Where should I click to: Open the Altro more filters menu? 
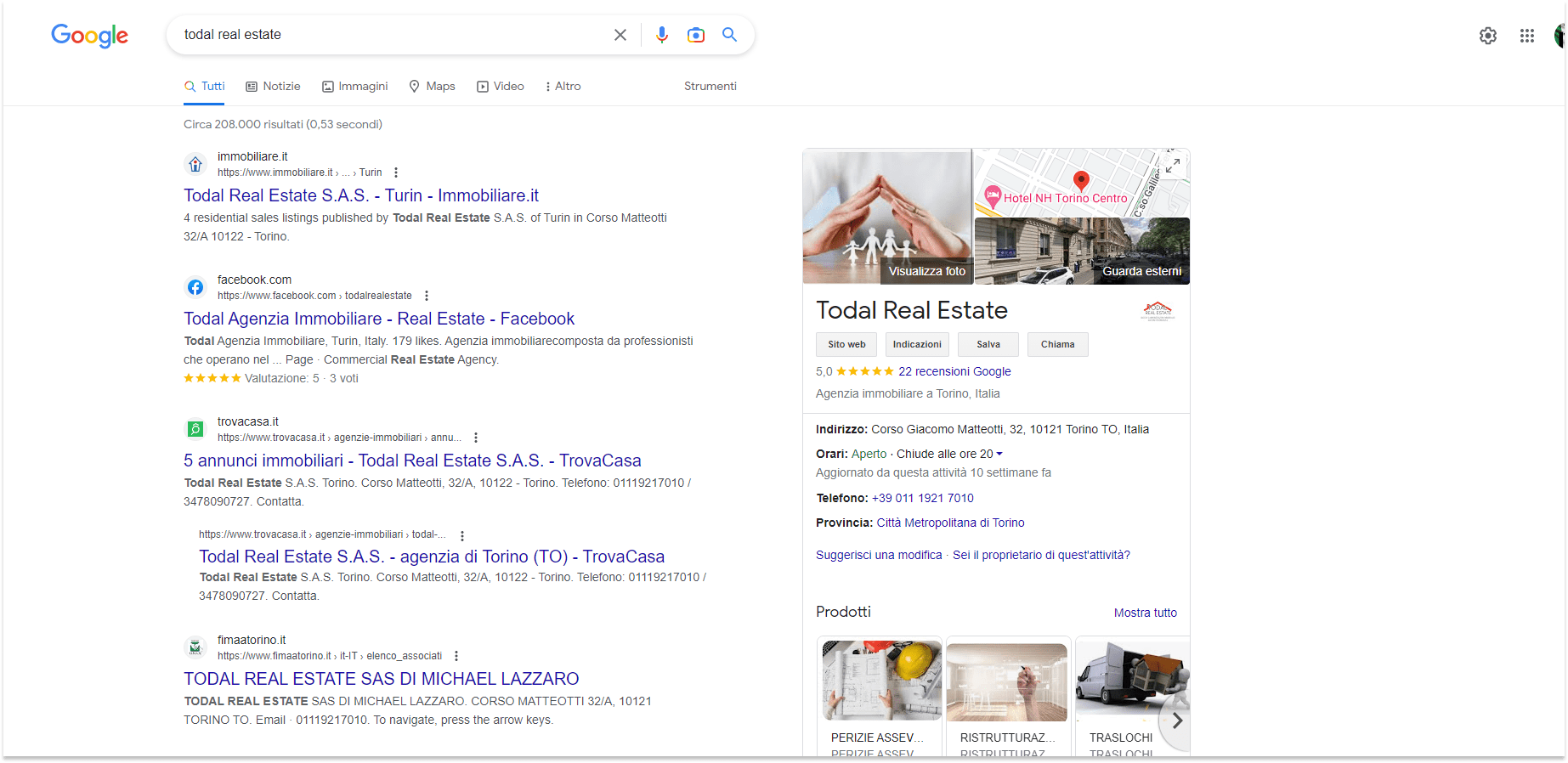[563, 86]
